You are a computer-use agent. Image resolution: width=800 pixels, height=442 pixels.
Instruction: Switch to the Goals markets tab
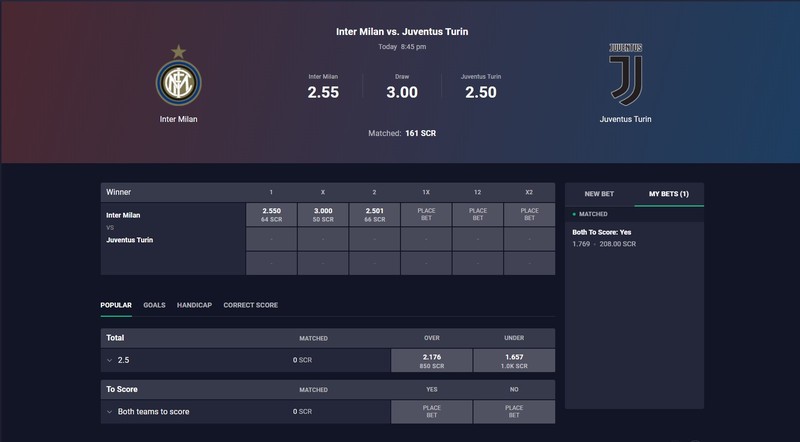pyautogui.click(x=154, y=305)
